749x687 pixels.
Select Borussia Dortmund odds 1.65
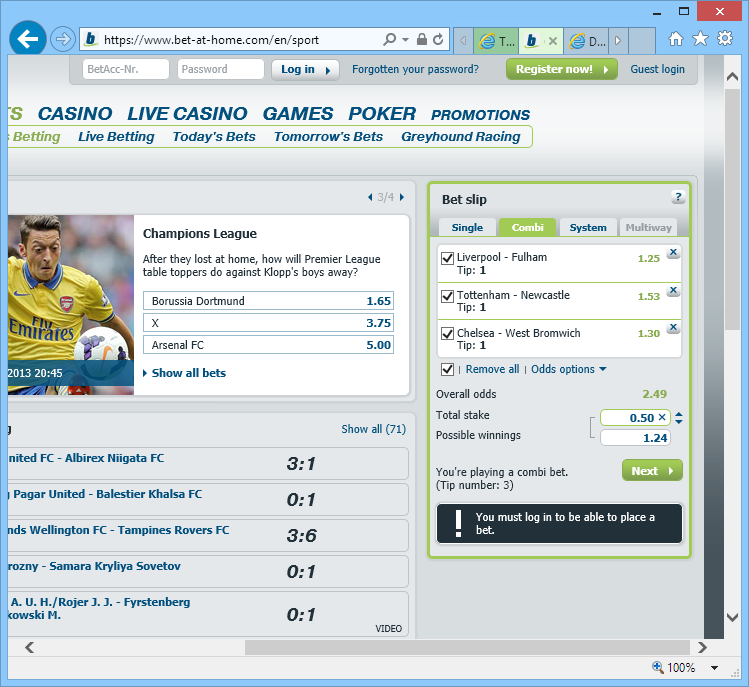point(268,301)
